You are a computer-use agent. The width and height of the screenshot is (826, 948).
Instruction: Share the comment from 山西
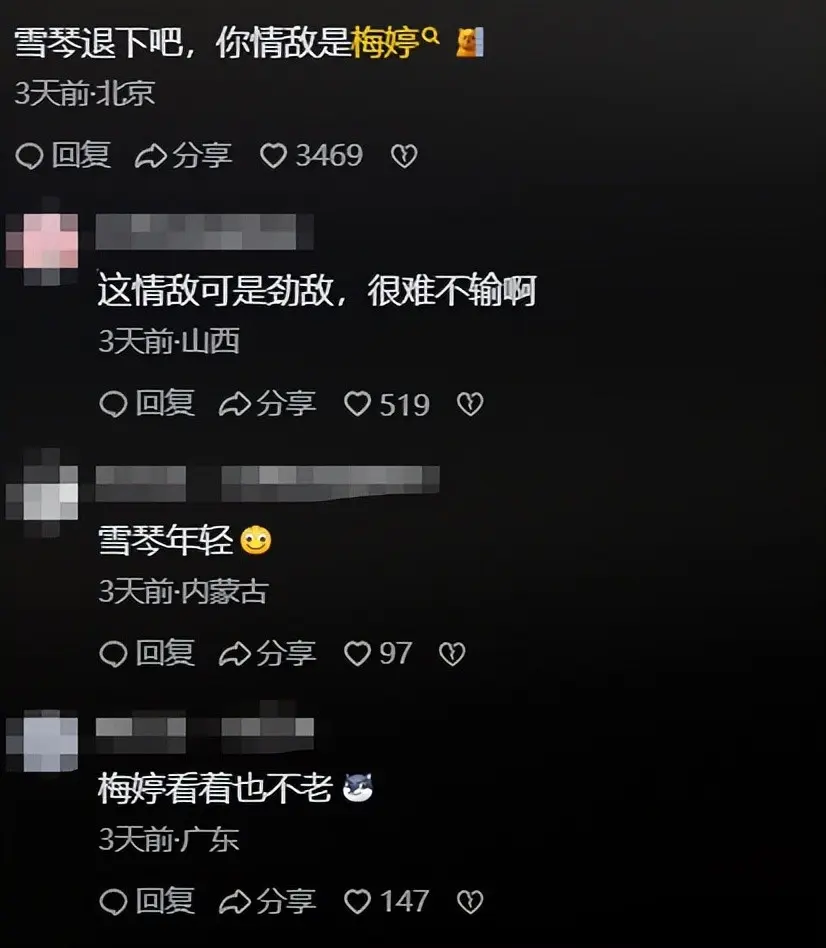click(267, 404)
